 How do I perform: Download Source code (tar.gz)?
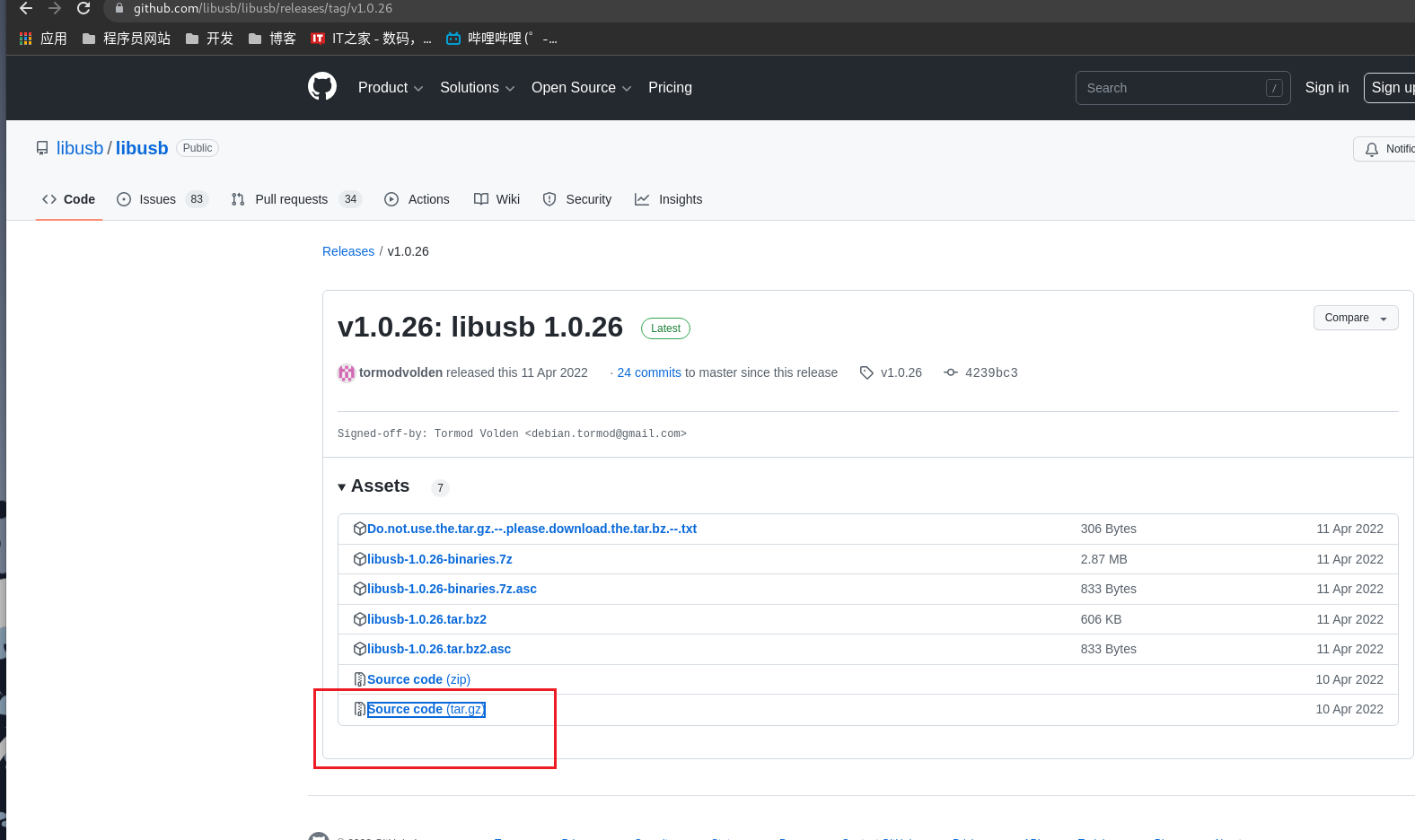click(426, 709)
